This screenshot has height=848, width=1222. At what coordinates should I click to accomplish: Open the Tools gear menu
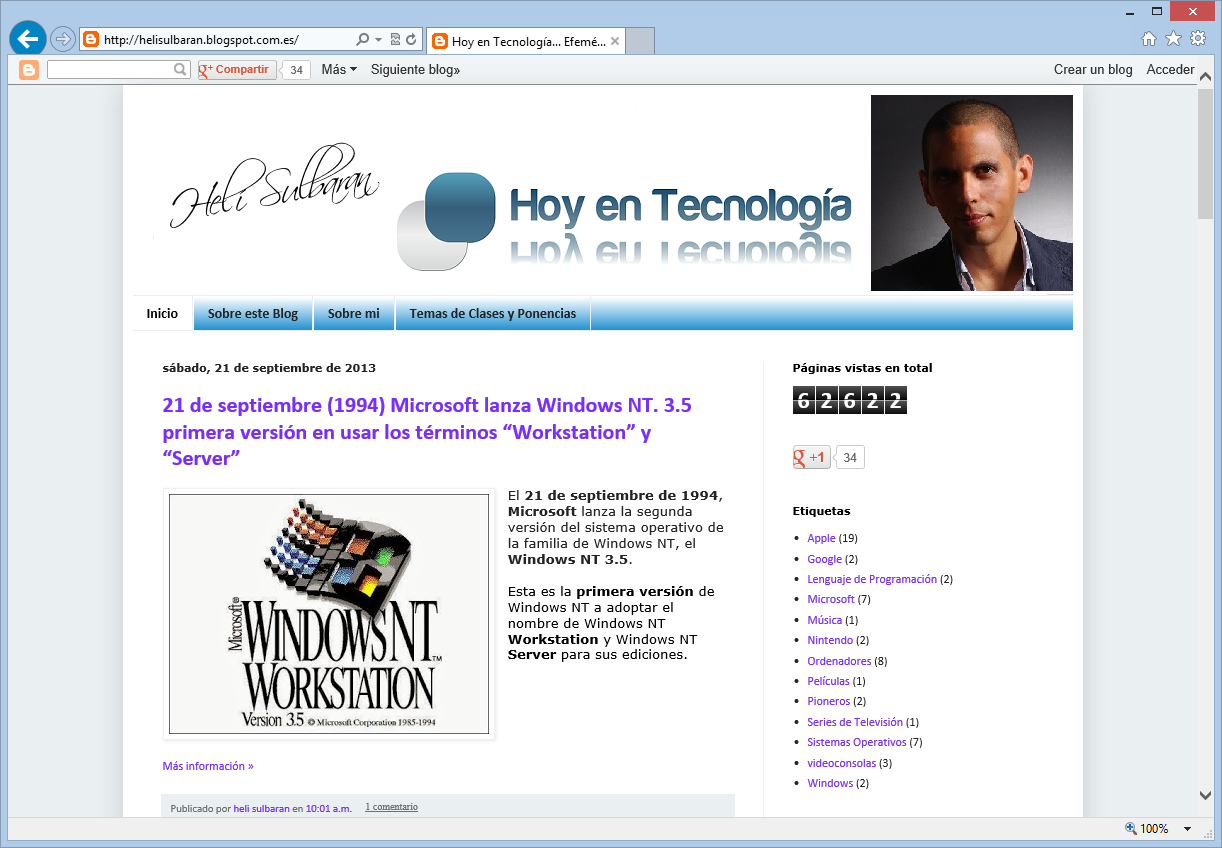(x=1197, y=39)
